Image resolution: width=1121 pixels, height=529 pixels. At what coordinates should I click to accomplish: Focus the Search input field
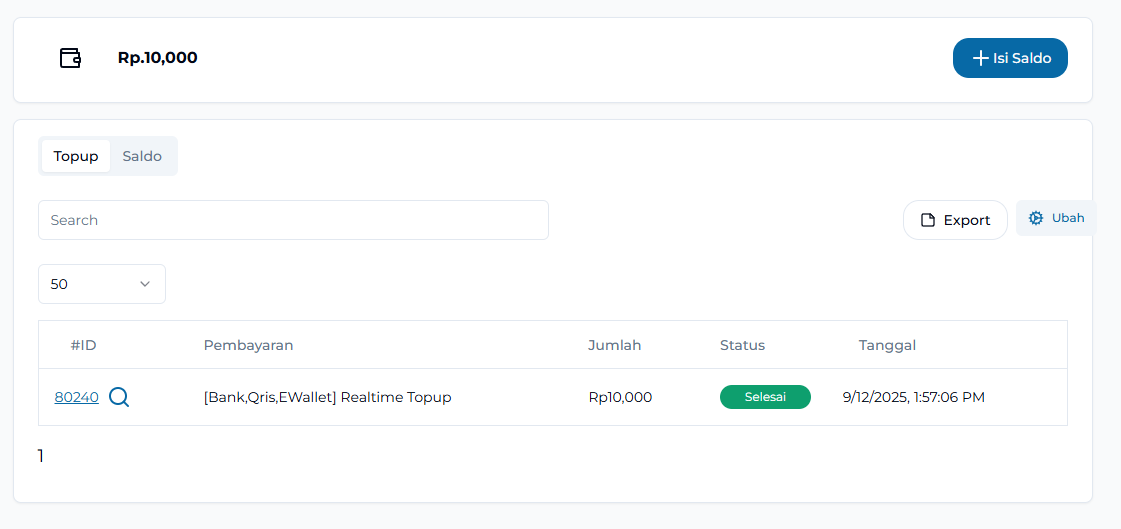293,220
